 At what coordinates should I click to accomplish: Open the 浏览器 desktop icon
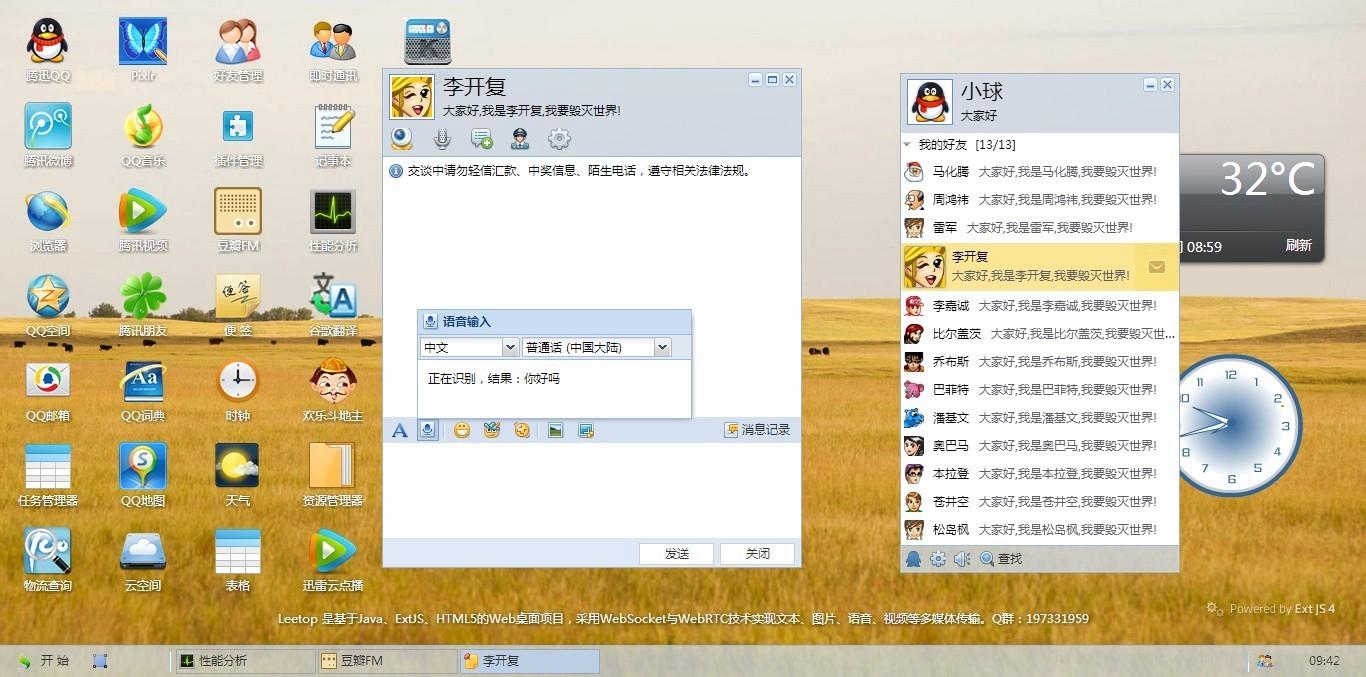[48, 220]
